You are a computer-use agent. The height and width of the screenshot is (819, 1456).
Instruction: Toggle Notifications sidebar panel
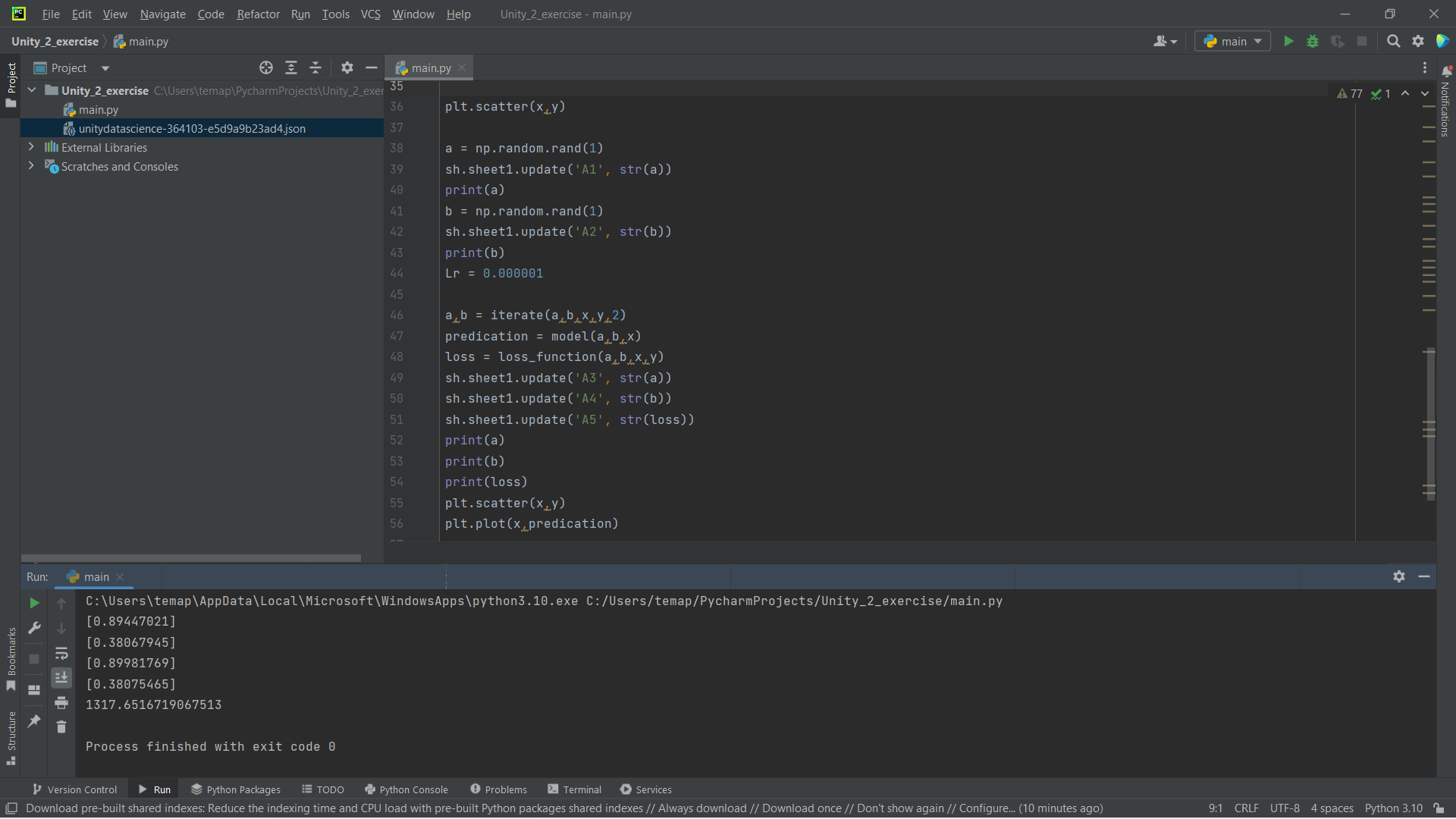[1445, 101]
